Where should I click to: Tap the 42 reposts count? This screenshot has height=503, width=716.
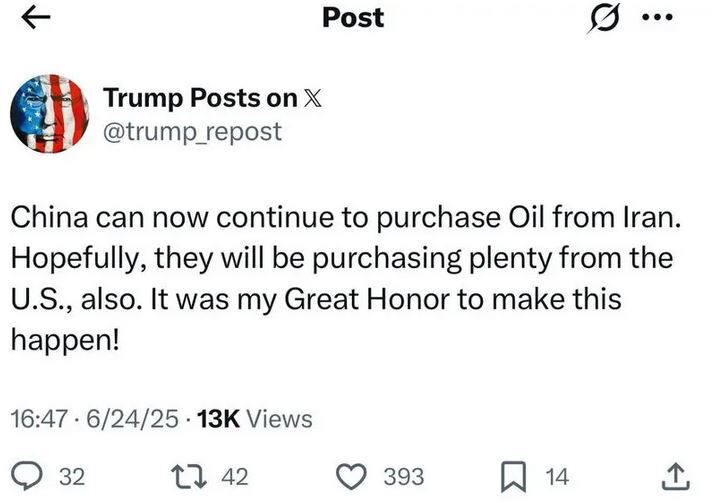(x=234, y=477)
